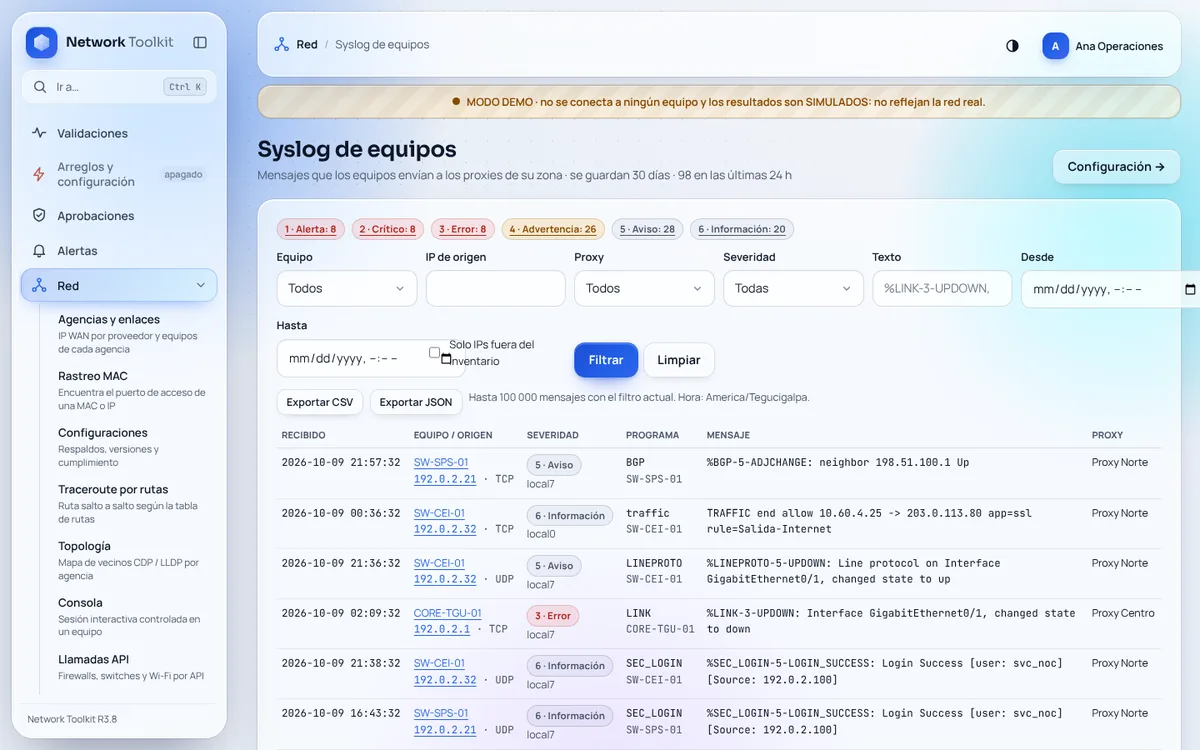Open Configuración button
1200x750 pixels.
[1116, 167]
